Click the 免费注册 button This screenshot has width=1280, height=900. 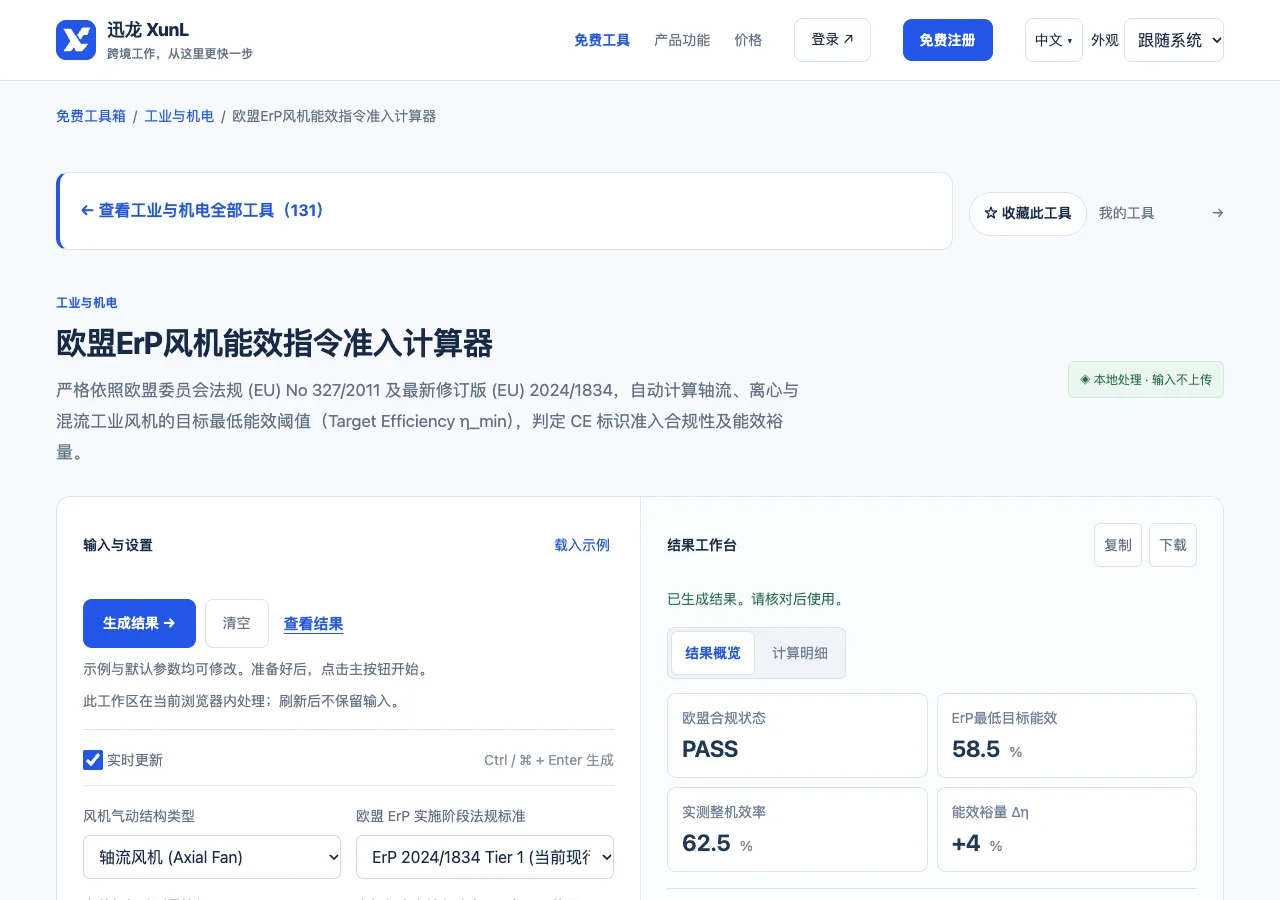point(948,40)
